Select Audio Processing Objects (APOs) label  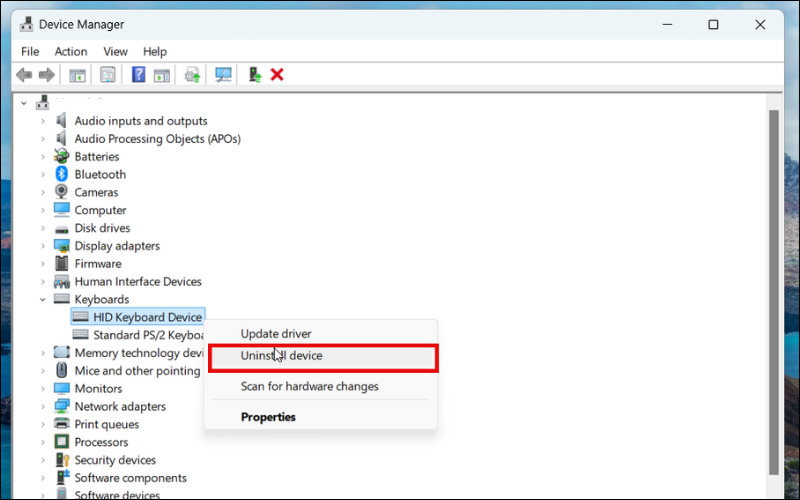pyautogui.click(x=158, y=139)
